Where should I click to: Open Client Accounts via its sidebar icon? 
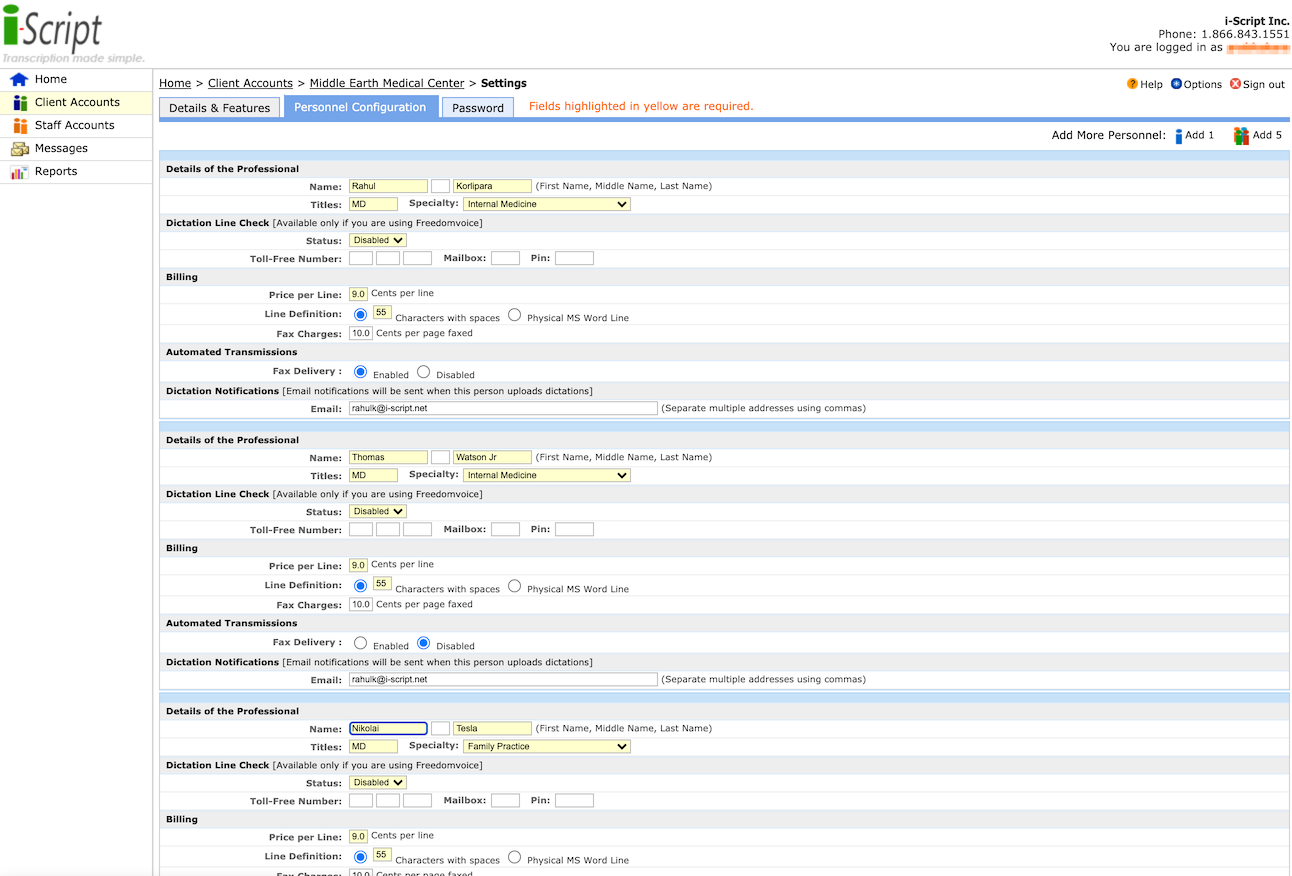[x=19, y=103]
